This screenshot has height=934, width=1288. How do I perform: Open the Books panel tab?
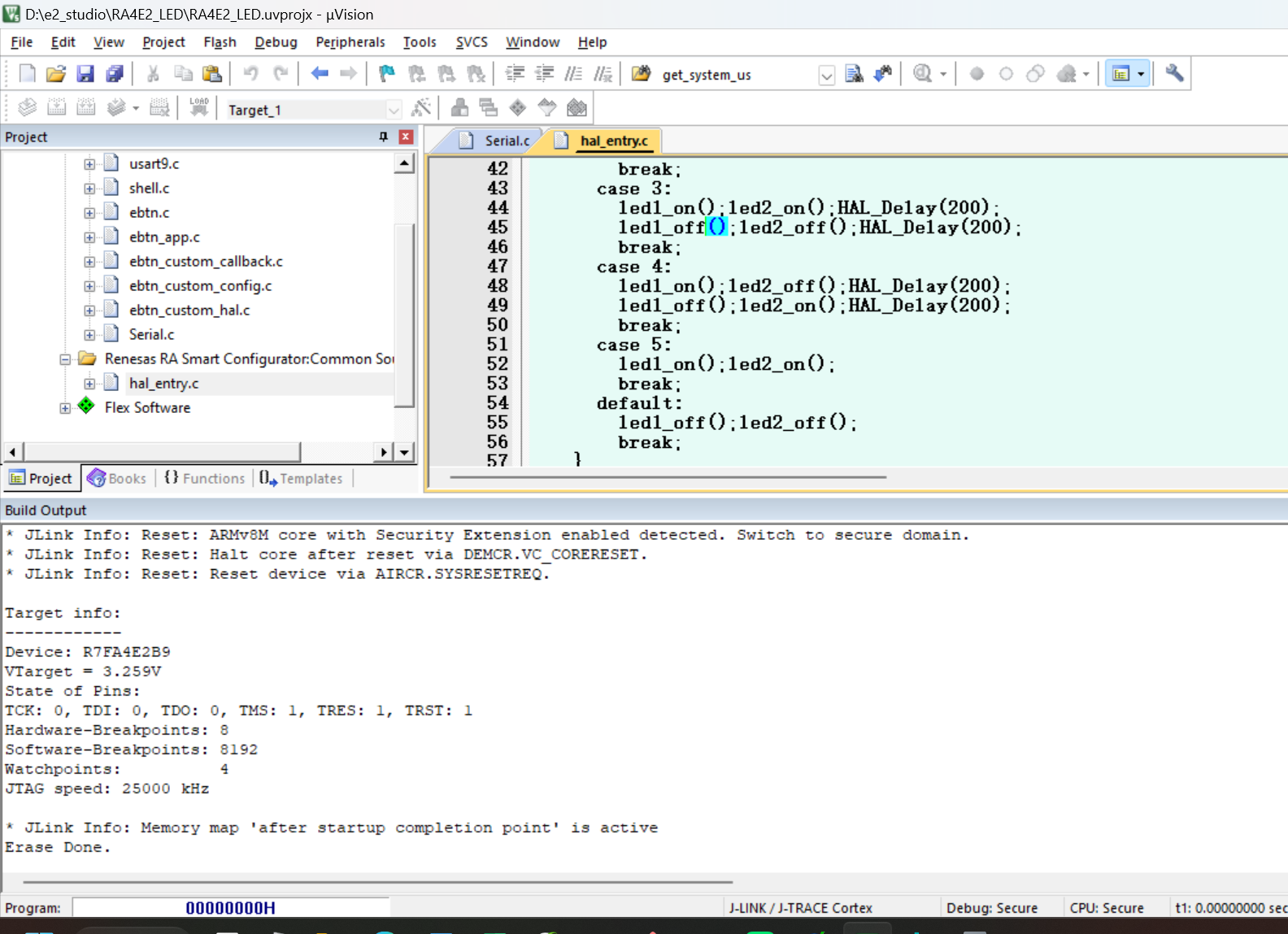[x=117, y=478]
